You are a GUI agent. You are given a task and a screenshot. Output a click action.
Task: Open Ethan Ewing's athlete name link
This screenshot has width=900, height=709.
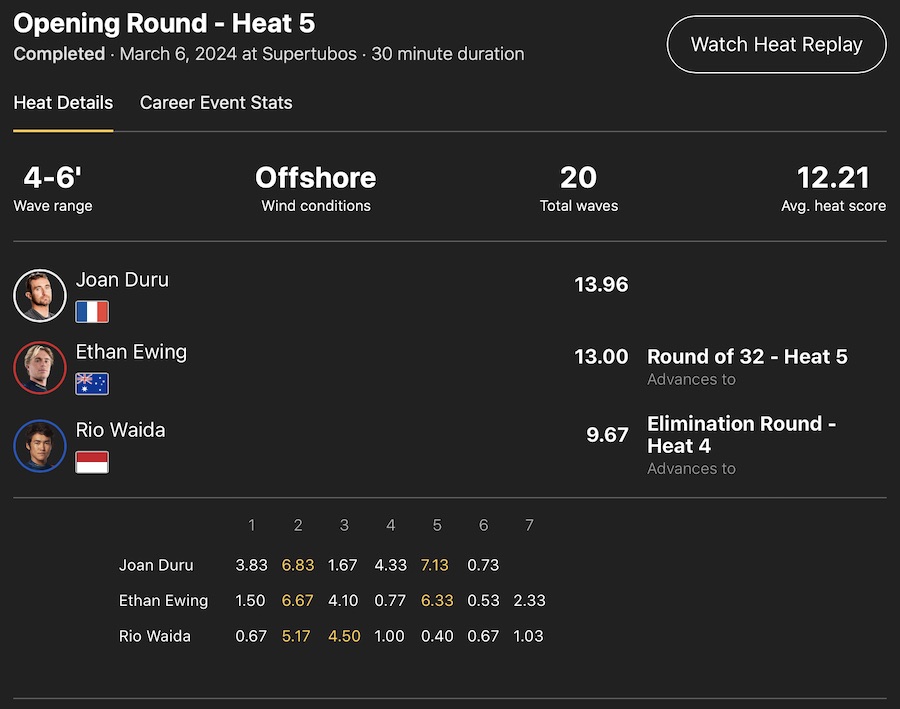(131, 352)
